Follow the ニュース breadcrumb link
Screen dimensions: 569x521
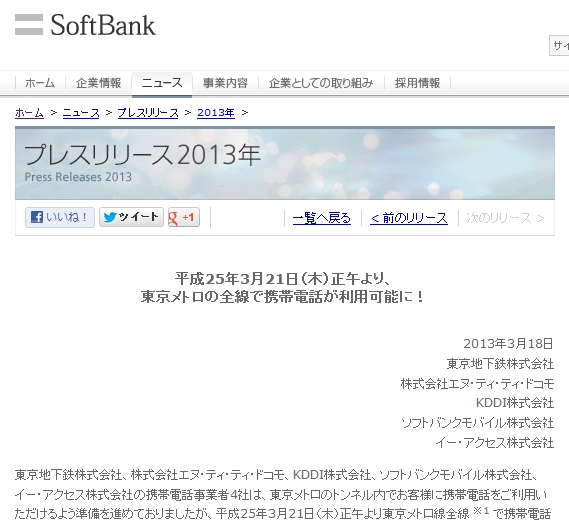coord(81,113)
